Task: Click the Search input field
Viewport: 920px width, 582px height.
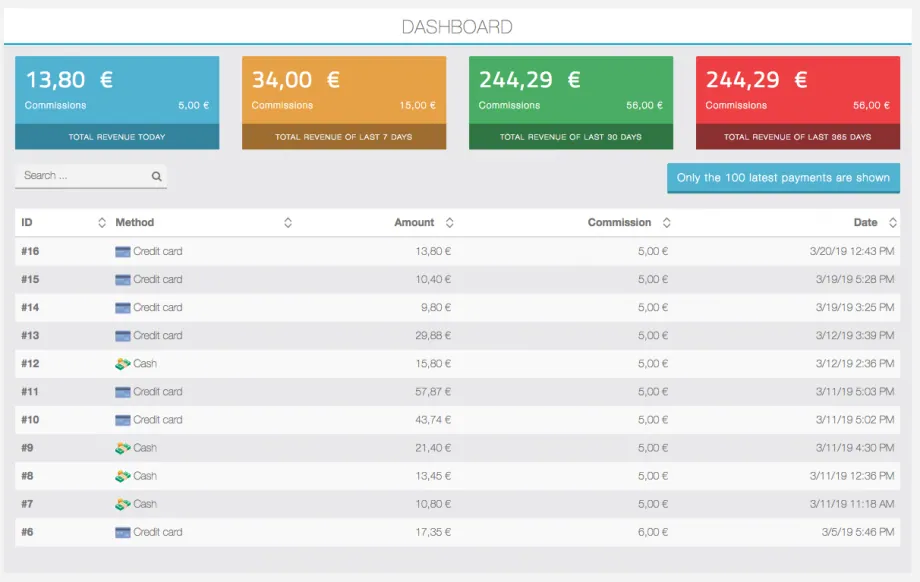Action: tap(91, 176)
